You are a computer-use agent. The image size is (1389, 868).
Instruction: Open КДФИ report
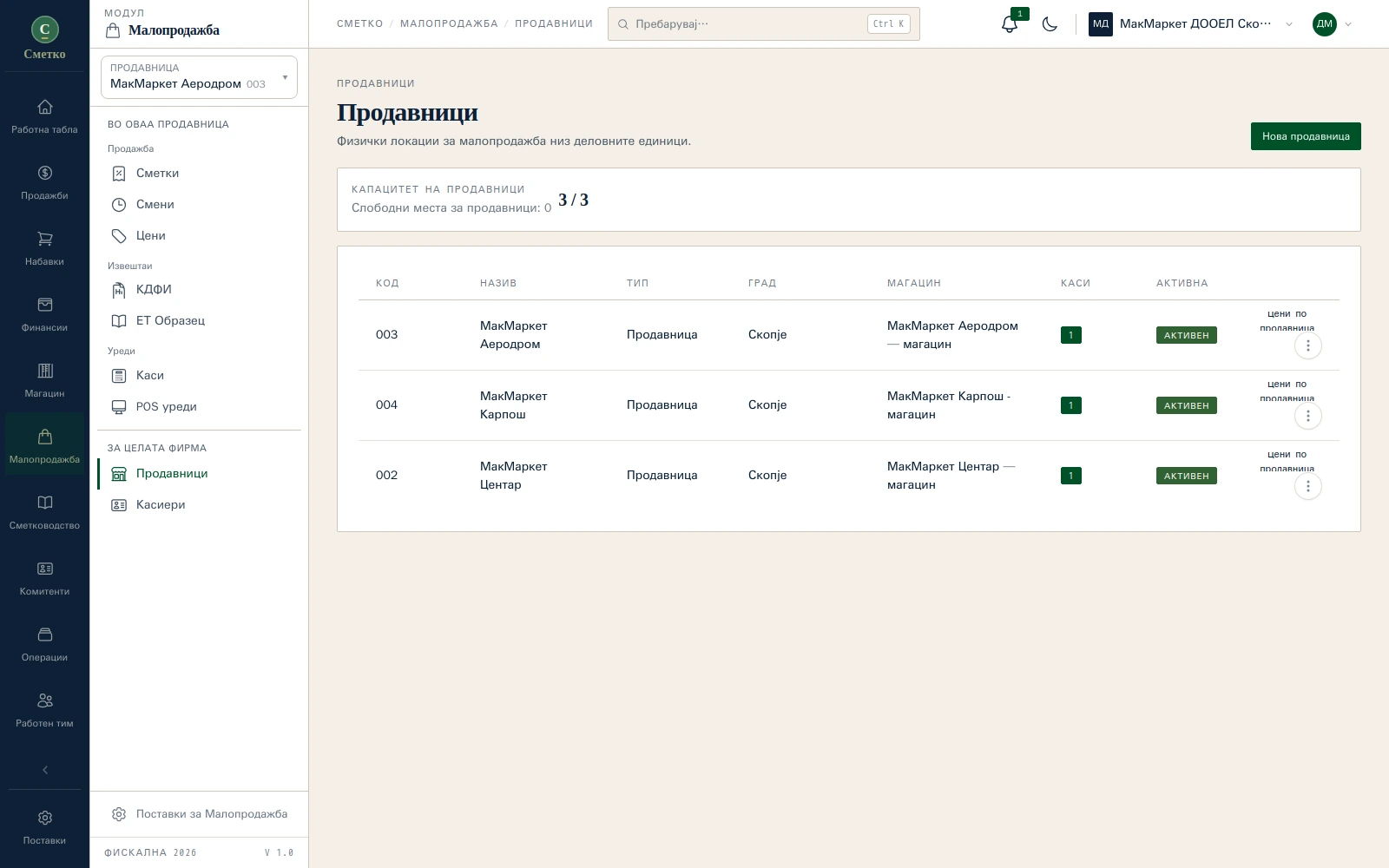[x=199, y=290]
